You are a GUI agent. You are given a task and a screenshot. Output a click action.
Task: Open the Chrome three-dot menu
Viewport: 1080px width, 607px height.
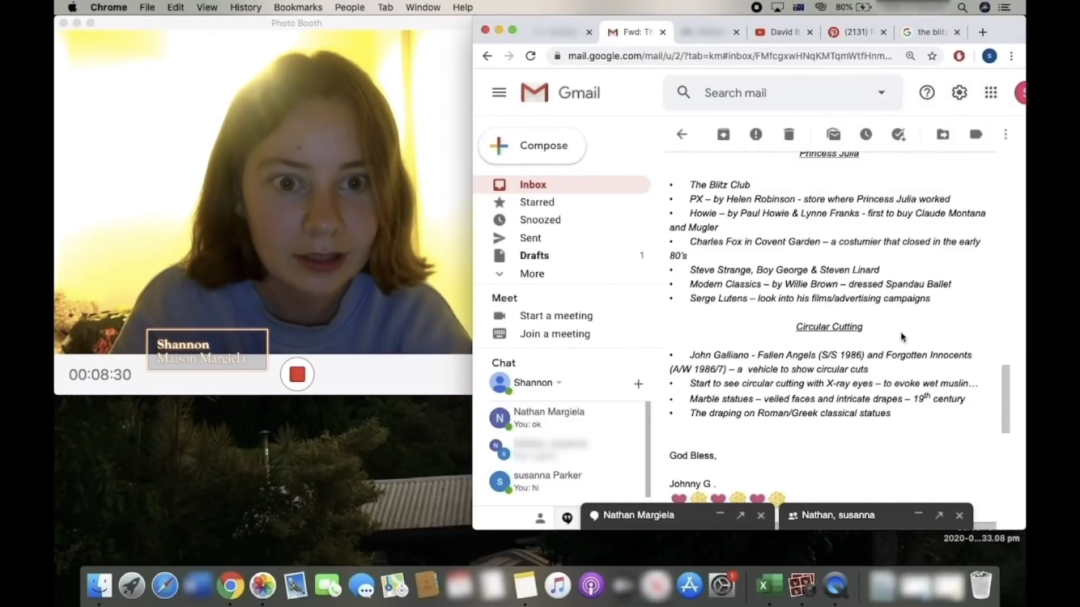[1011, 56]
